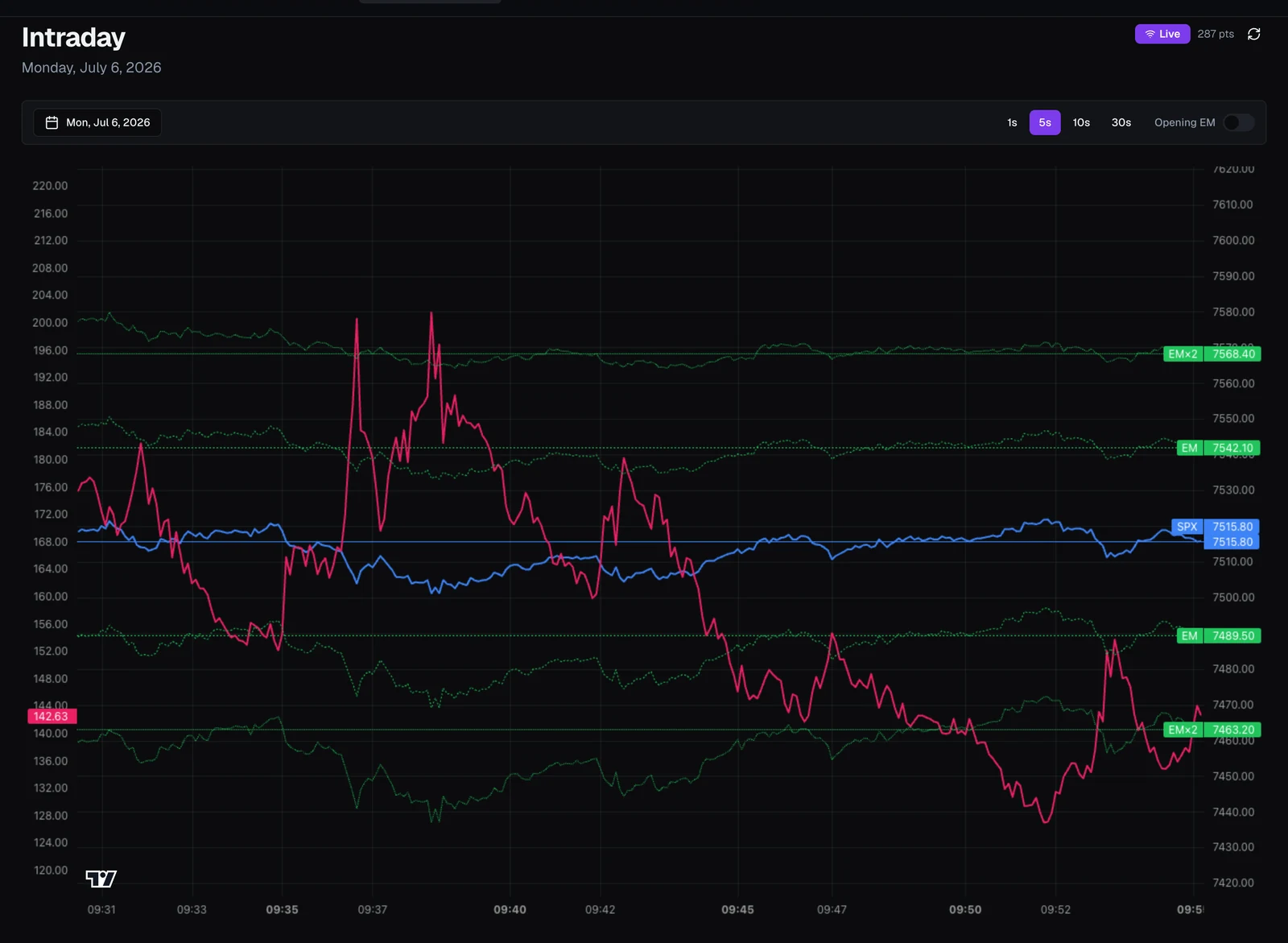This screenshot has width=1288, height=943.
Task: Click the refresh icon next to 287 pts
Action: (x=1253, y=34)
